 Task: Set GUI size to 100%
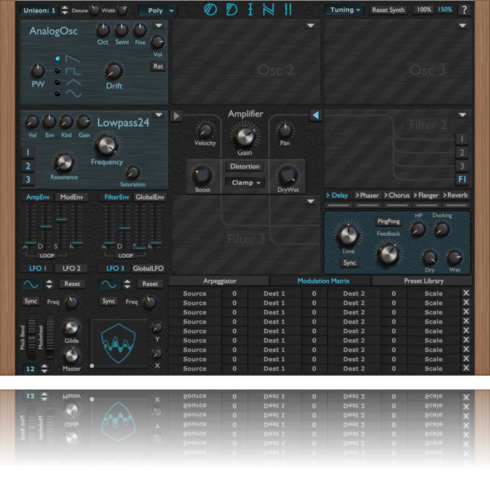(x=424, y=10)
